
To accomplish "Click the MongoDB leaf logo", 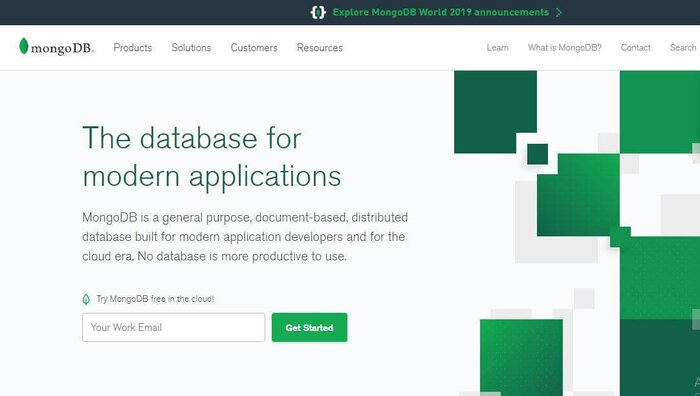I will pyautogui.click(x=24, y=46).
